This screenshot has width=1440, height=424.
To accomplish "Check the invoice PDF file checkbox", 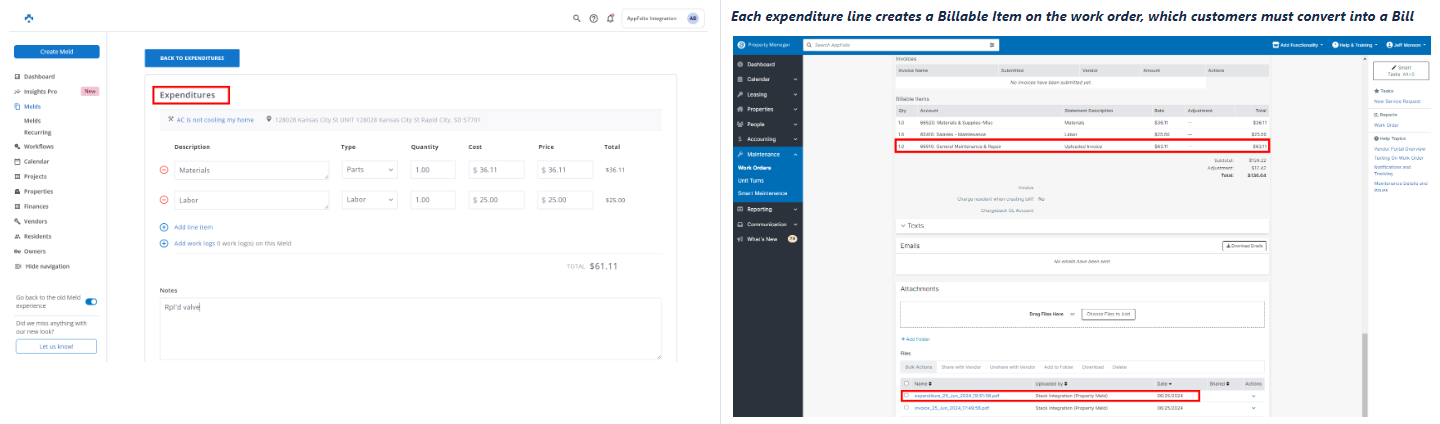I will point(906,408).
